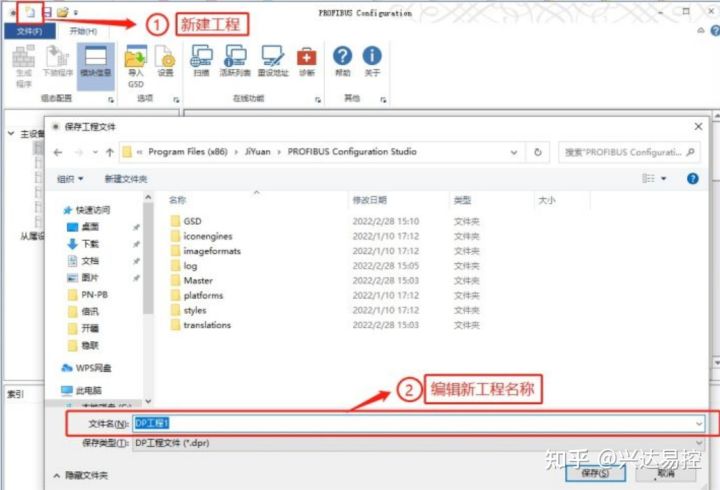Sort by 大小 column header
720x490 pixels.
546,200
